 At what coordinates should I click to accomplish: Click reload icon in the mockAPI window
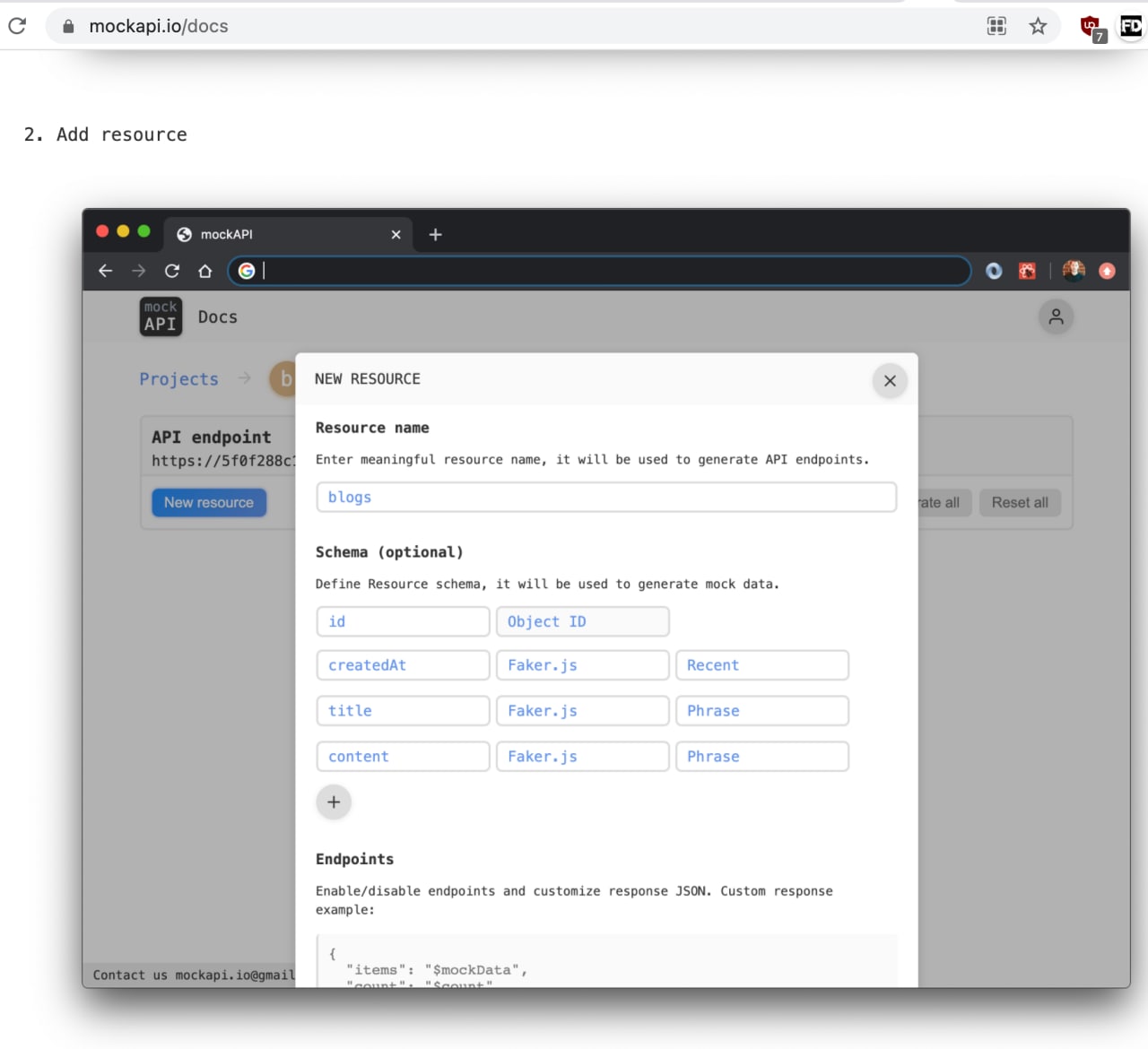(x=172, y=271)
